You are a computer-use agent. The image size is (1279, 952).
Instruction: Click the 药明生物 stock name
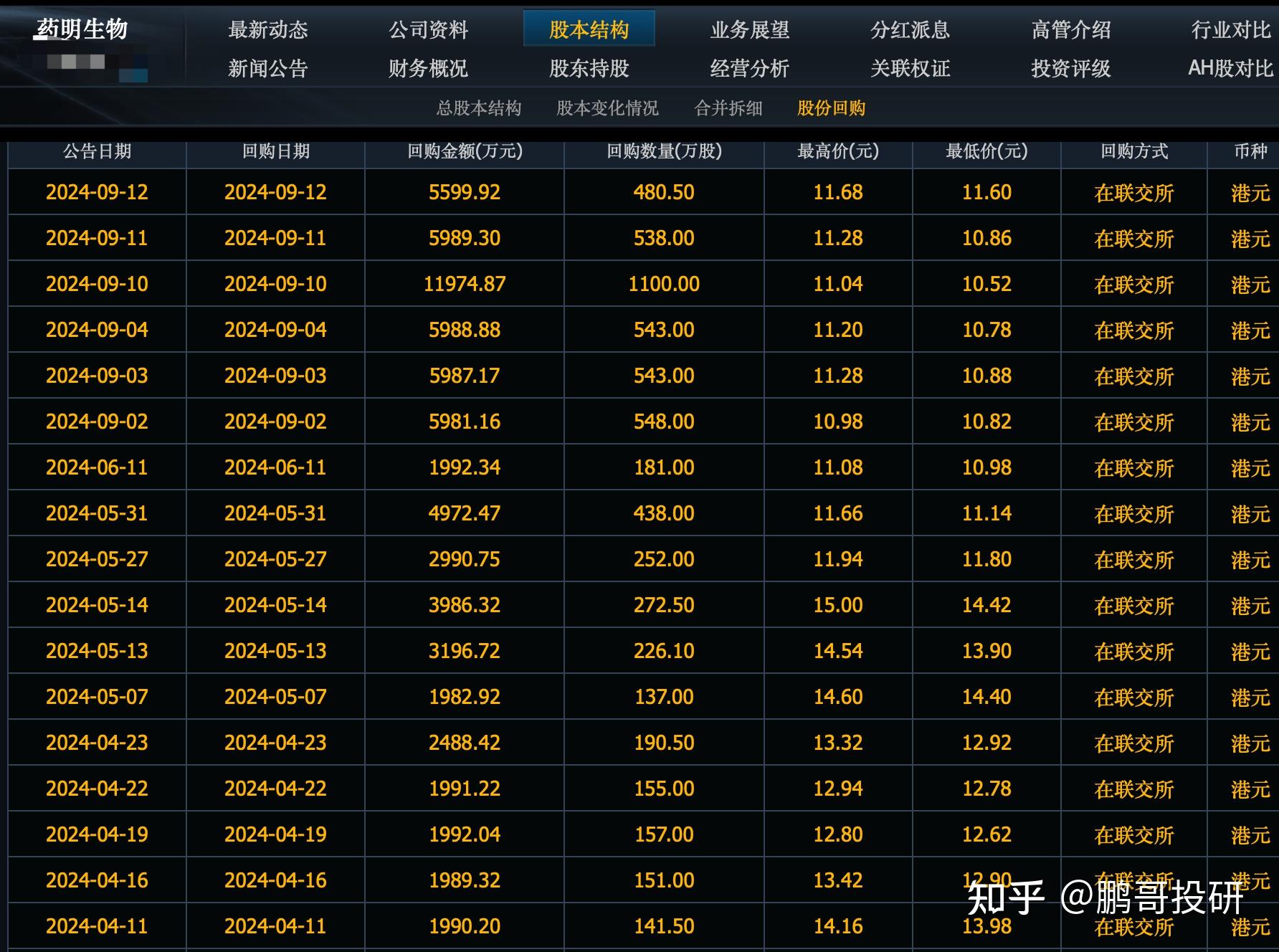[x=82, y=29]
